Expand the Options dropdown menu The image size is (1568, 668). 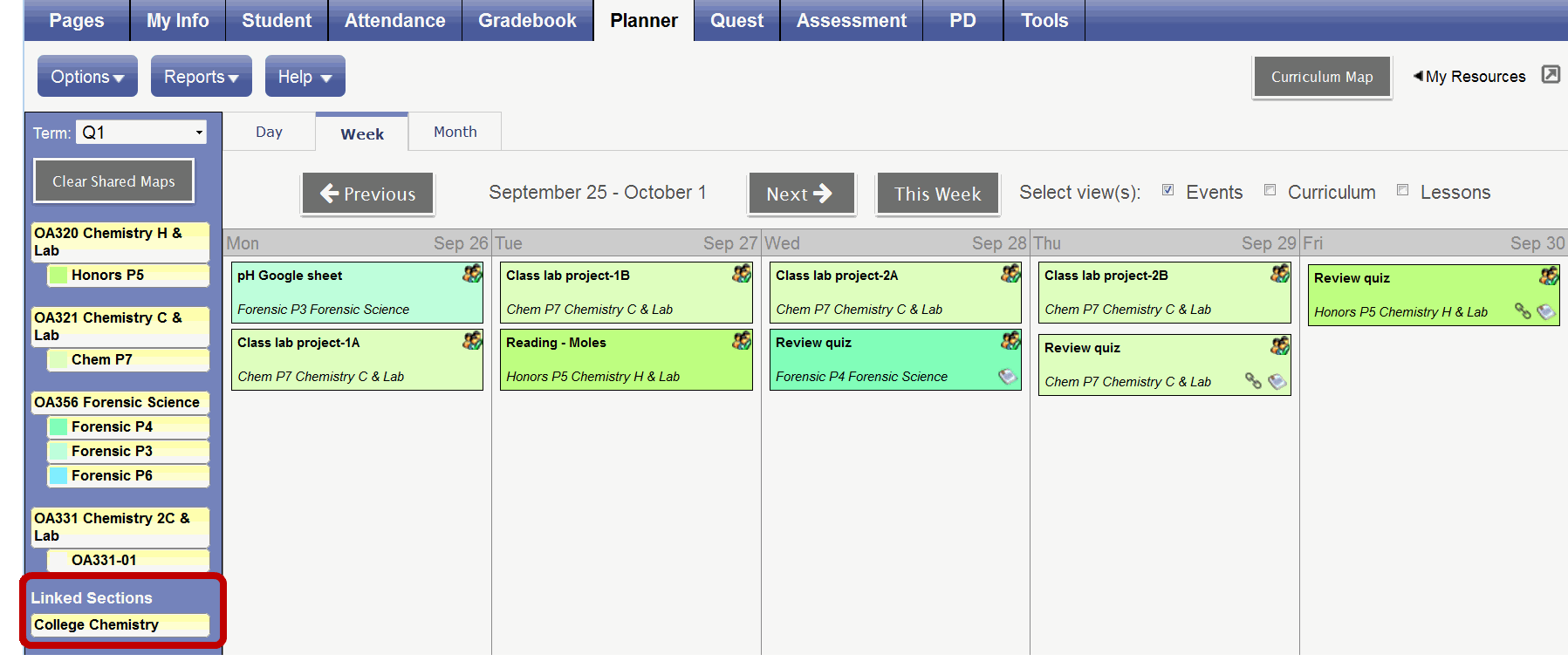[x=87, y=77]
